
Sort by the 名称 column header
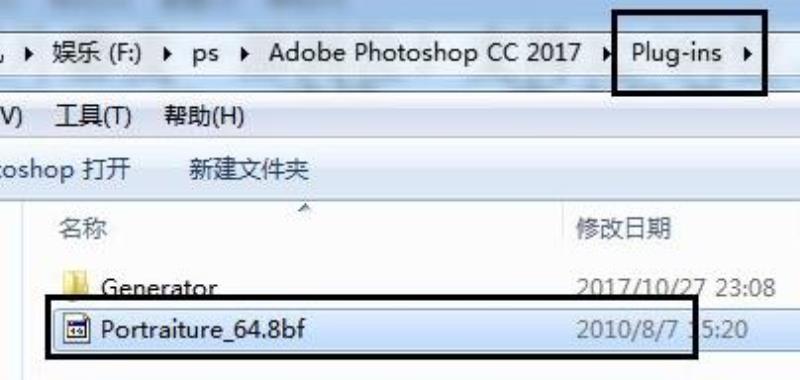tap(83, 229)
